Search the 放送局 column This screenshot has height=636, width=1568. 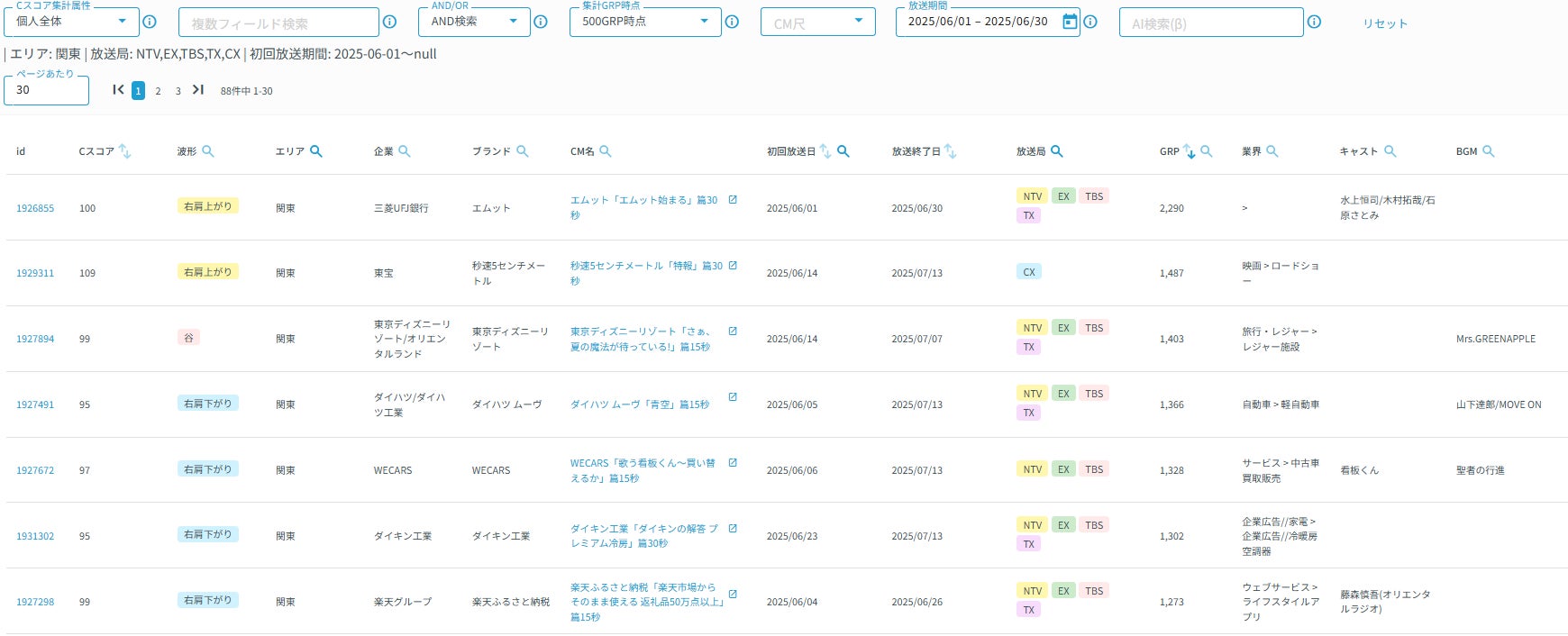(x=1057, y=151)
